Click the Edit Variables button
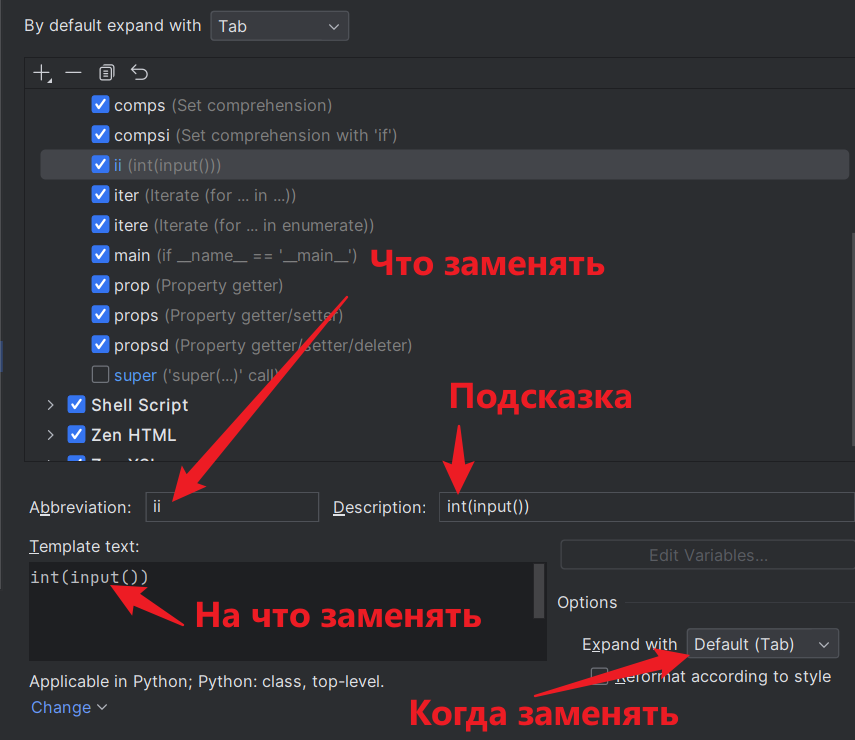The height and width of the screenshot is (740, 855). [707, 556]
